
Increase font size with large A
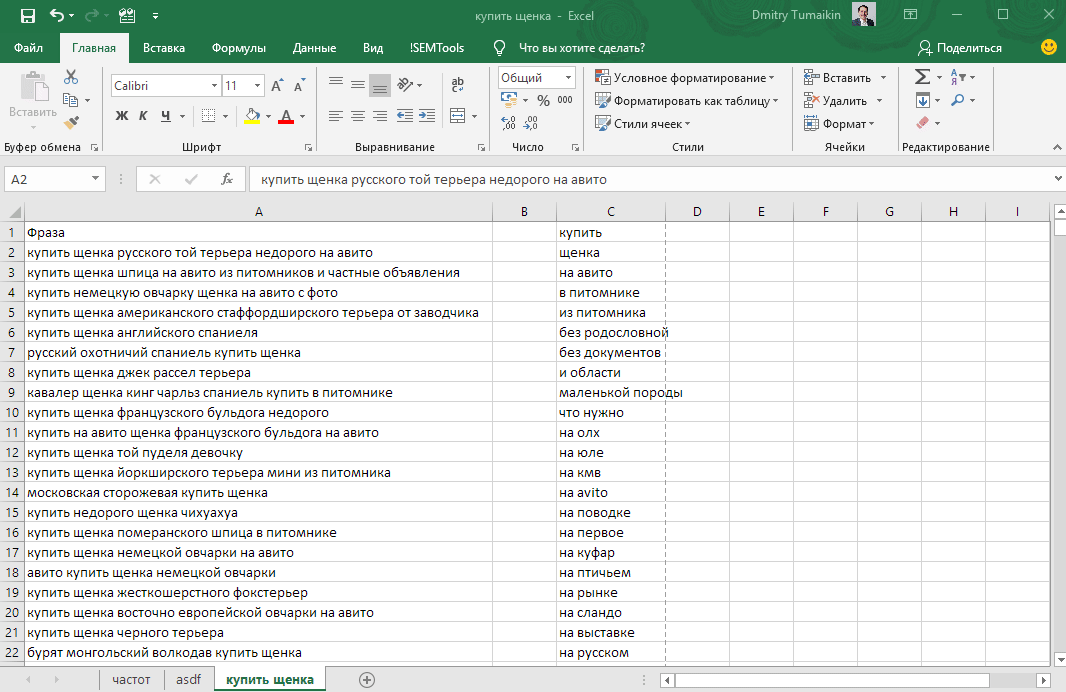[277, 86]
